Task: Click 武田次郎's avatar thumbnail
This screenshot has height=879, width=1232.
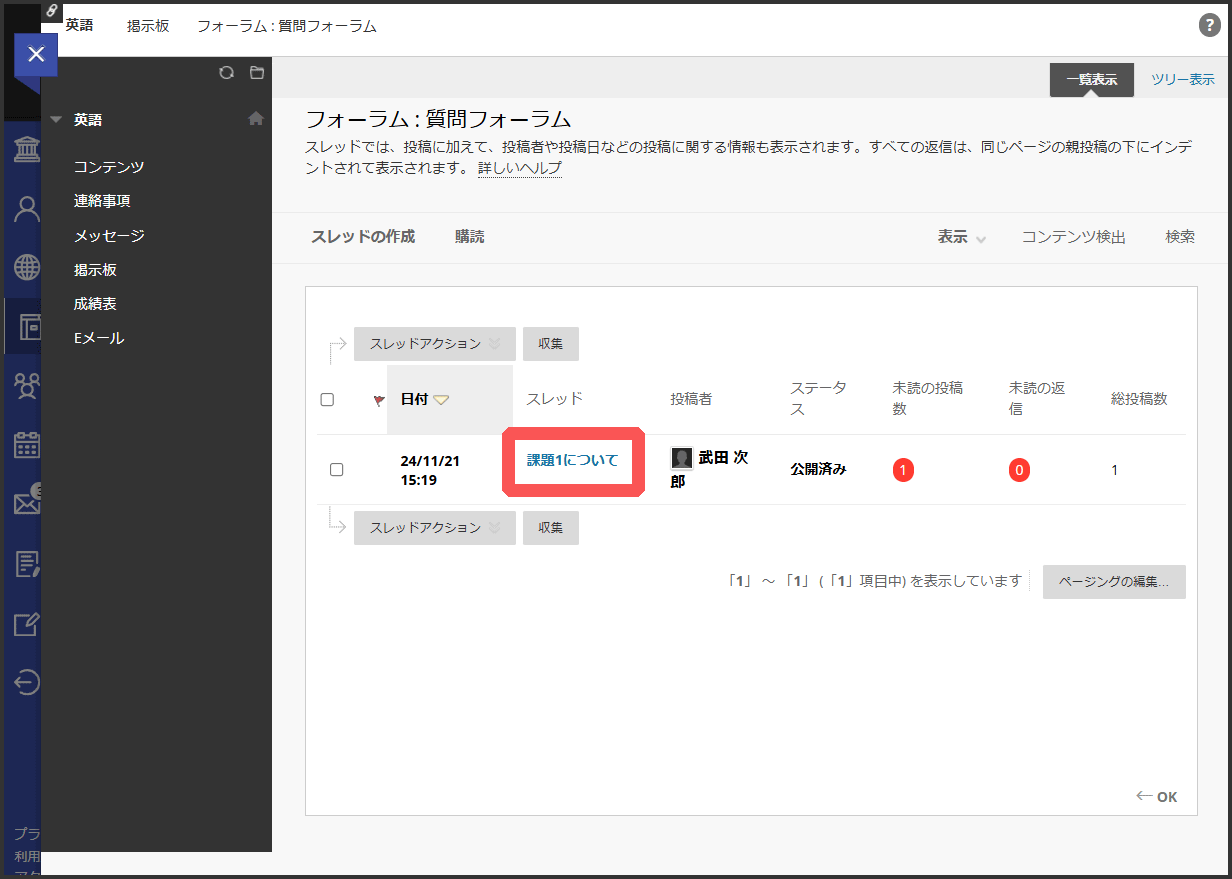Action: [681, 459]
